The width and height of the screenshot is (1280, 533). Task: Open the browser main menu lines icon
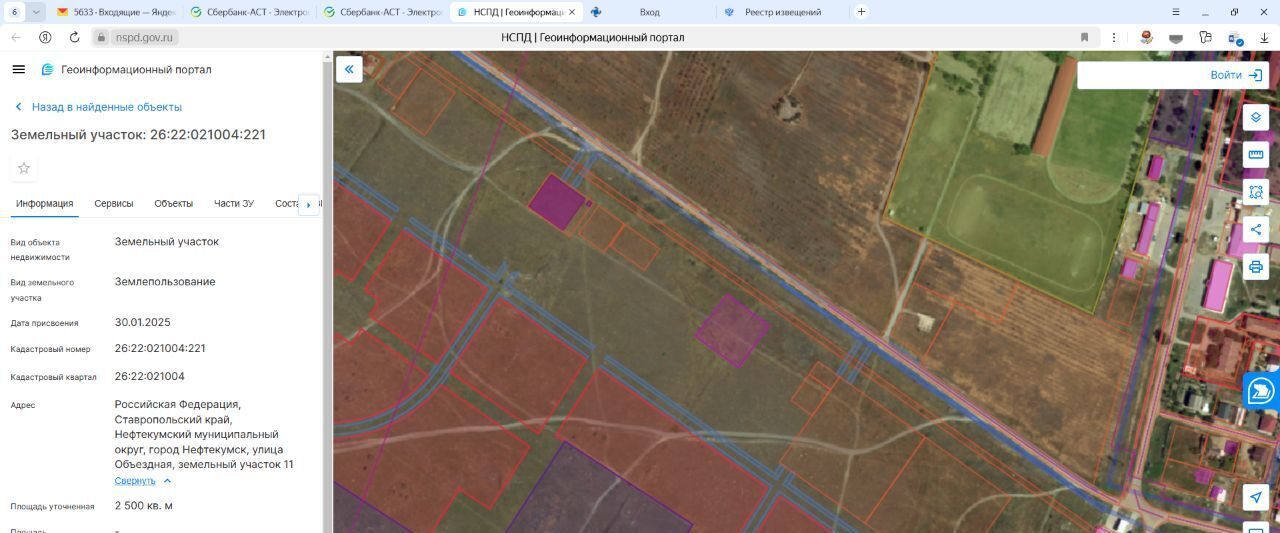pyautogui.click(x=1176, y=12)
